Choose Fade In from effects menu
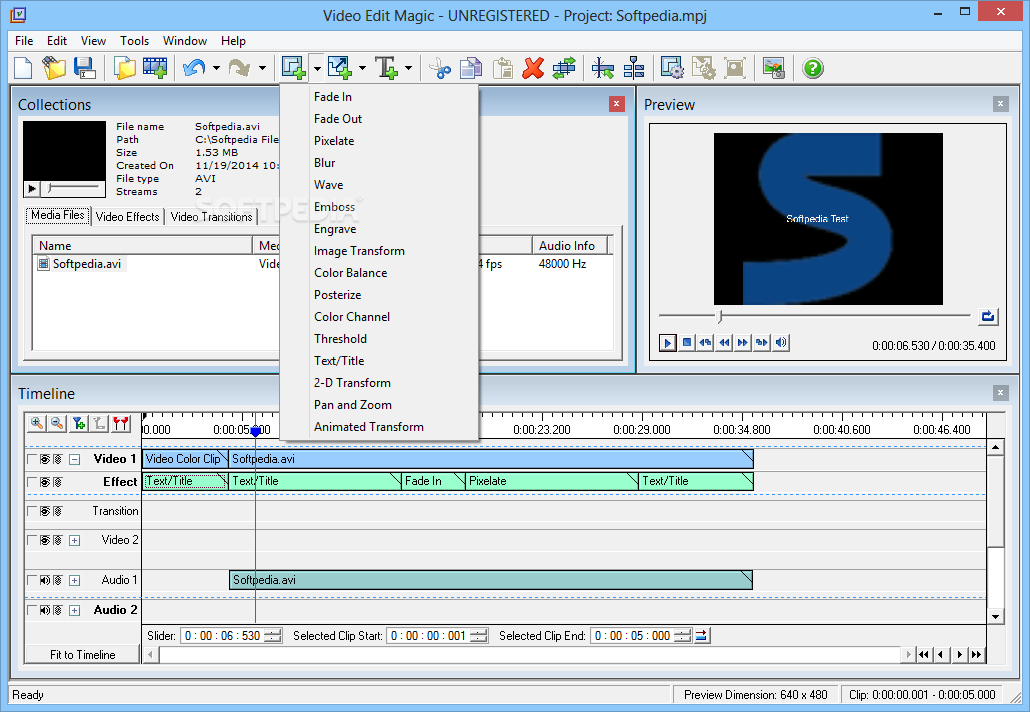 (333, 97)
